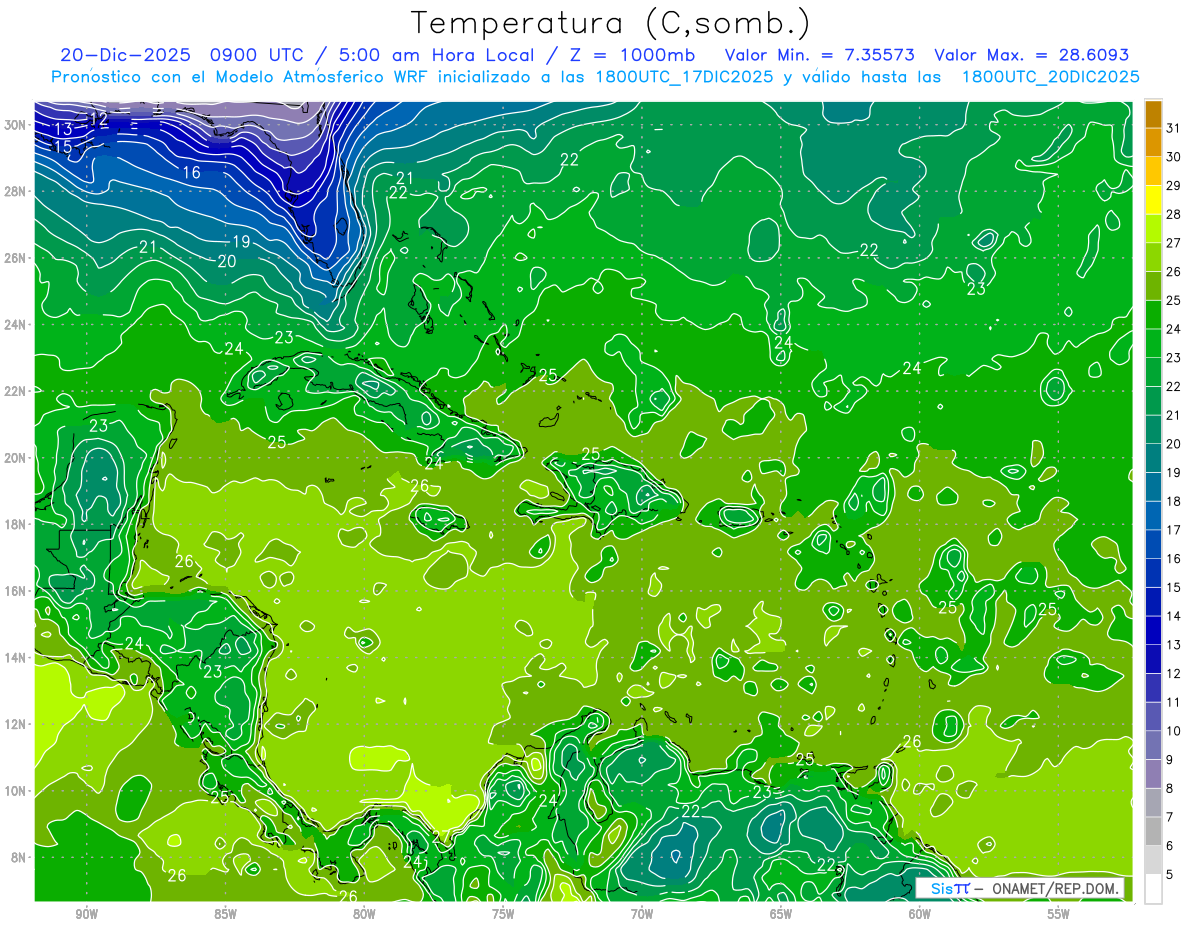Click the "30N" latitude axis label

click(16, 125)
